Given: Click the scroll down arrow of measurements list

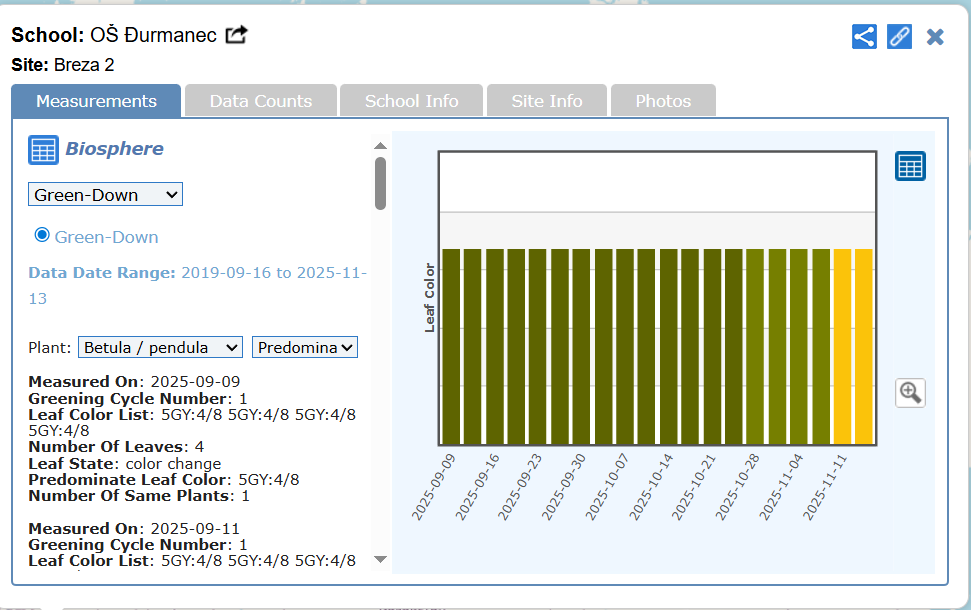Looking at the screenshot, I should point(380,559).
